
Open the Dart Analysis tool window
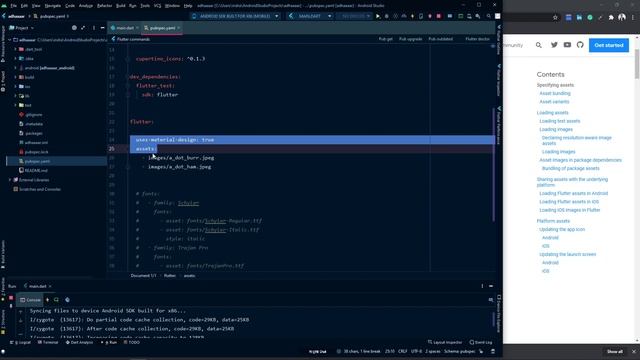[x=80, y=342]
